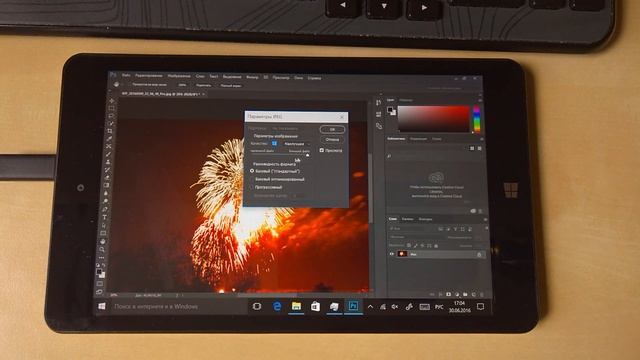Click the Фон layer thumbnail

[402, 254]
